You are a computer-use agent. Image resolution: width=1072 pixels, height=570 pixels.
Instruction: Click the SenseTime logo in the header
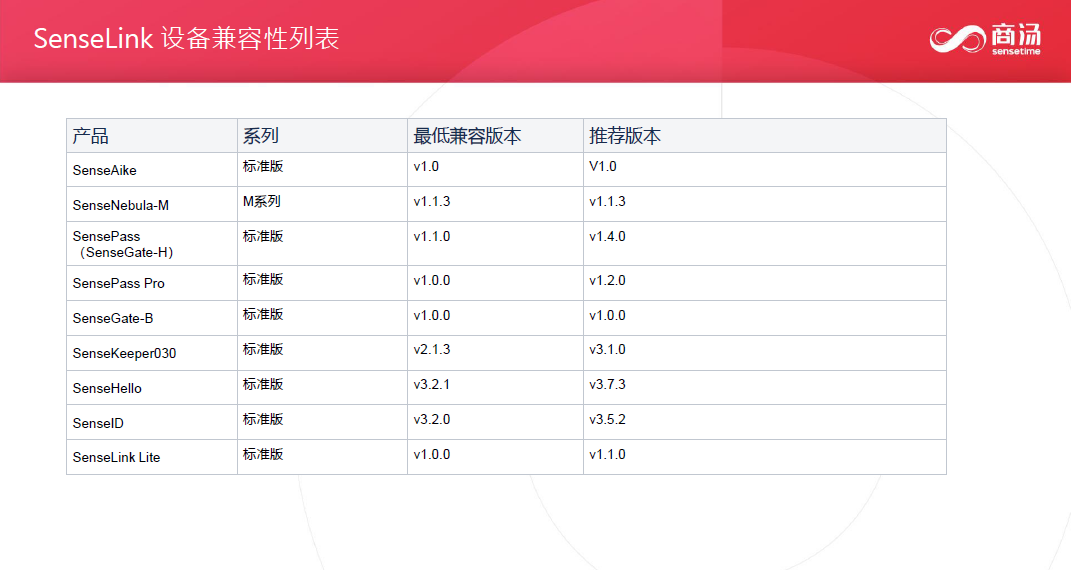coord(985,39)
